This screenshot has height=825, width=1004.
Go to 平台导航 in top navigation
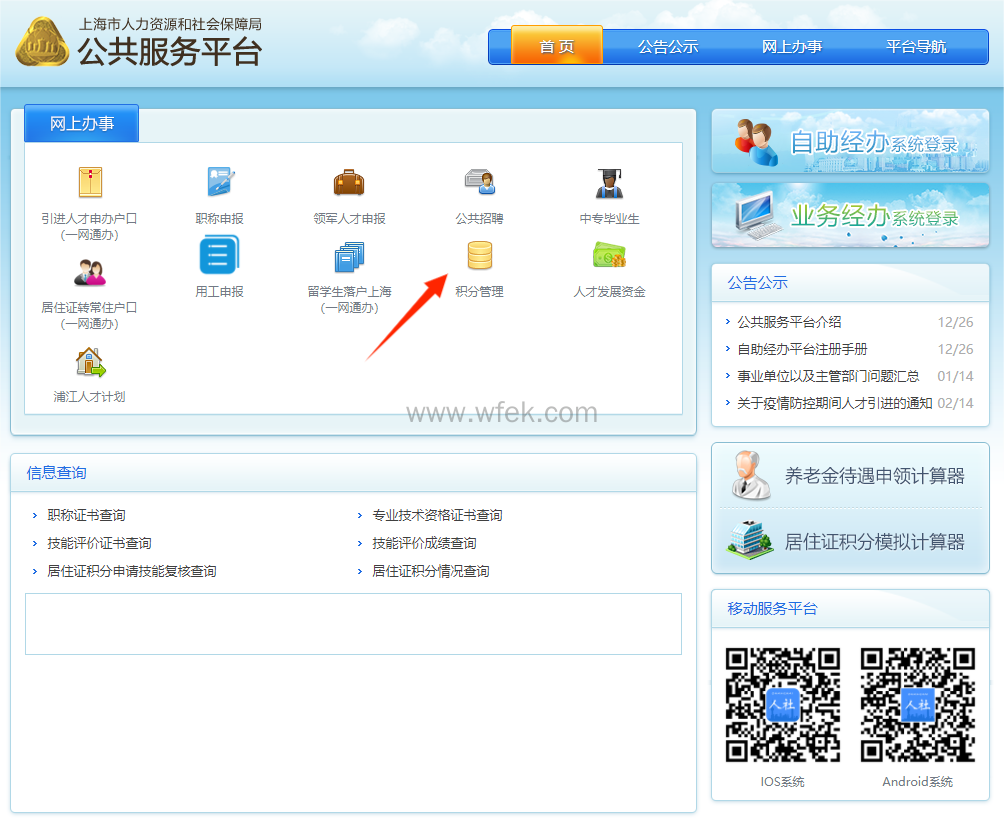916,47
